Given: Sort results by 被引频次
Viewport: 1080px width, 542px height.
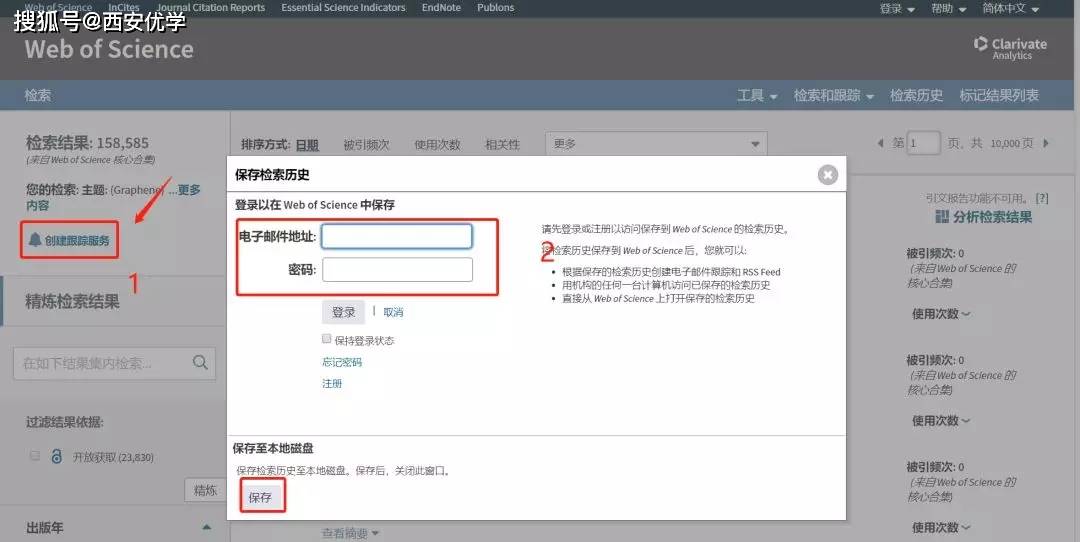Looking at the screenshot, I should point(366,145).
